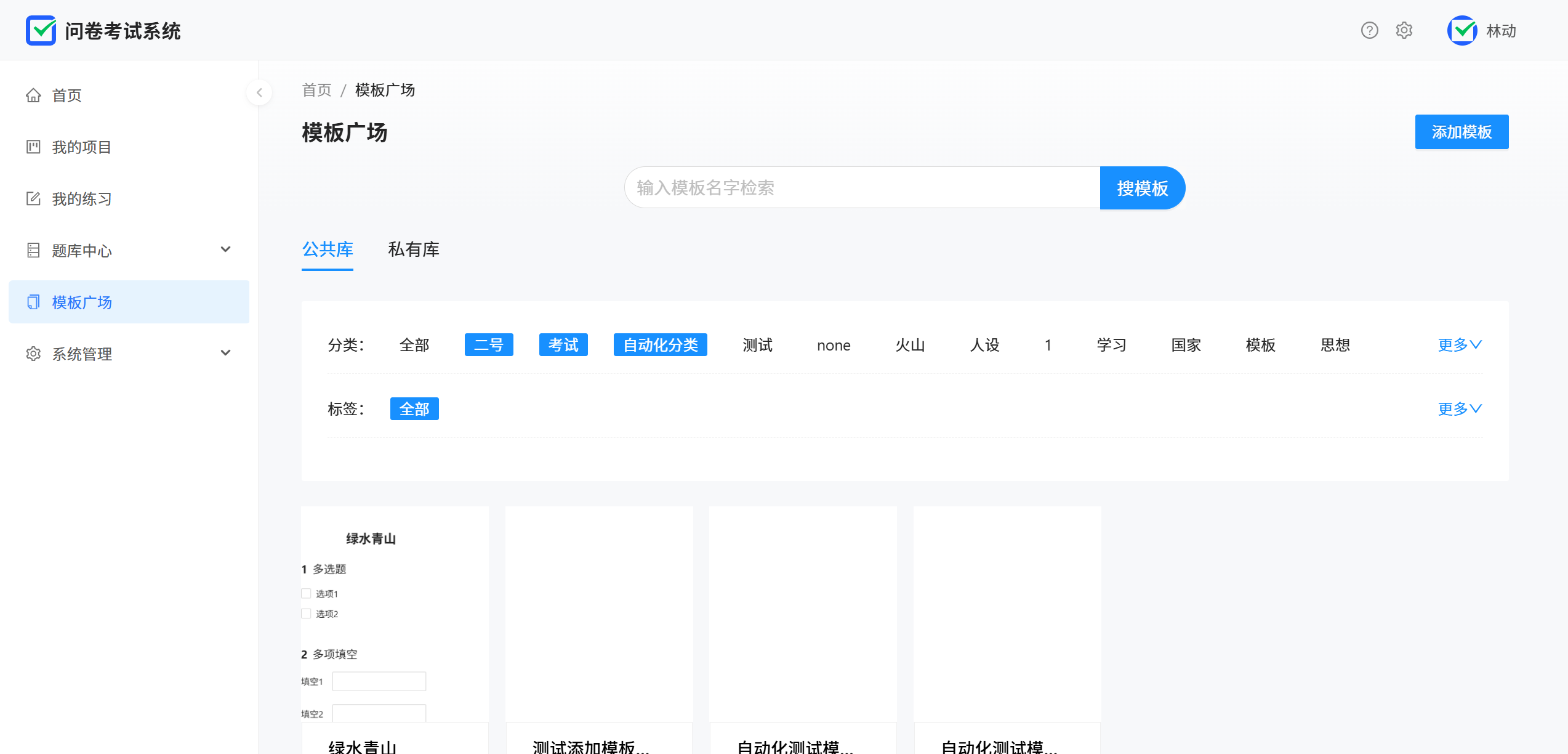
Task: Select the 公共库 tab
Action: tap(328, 249)
